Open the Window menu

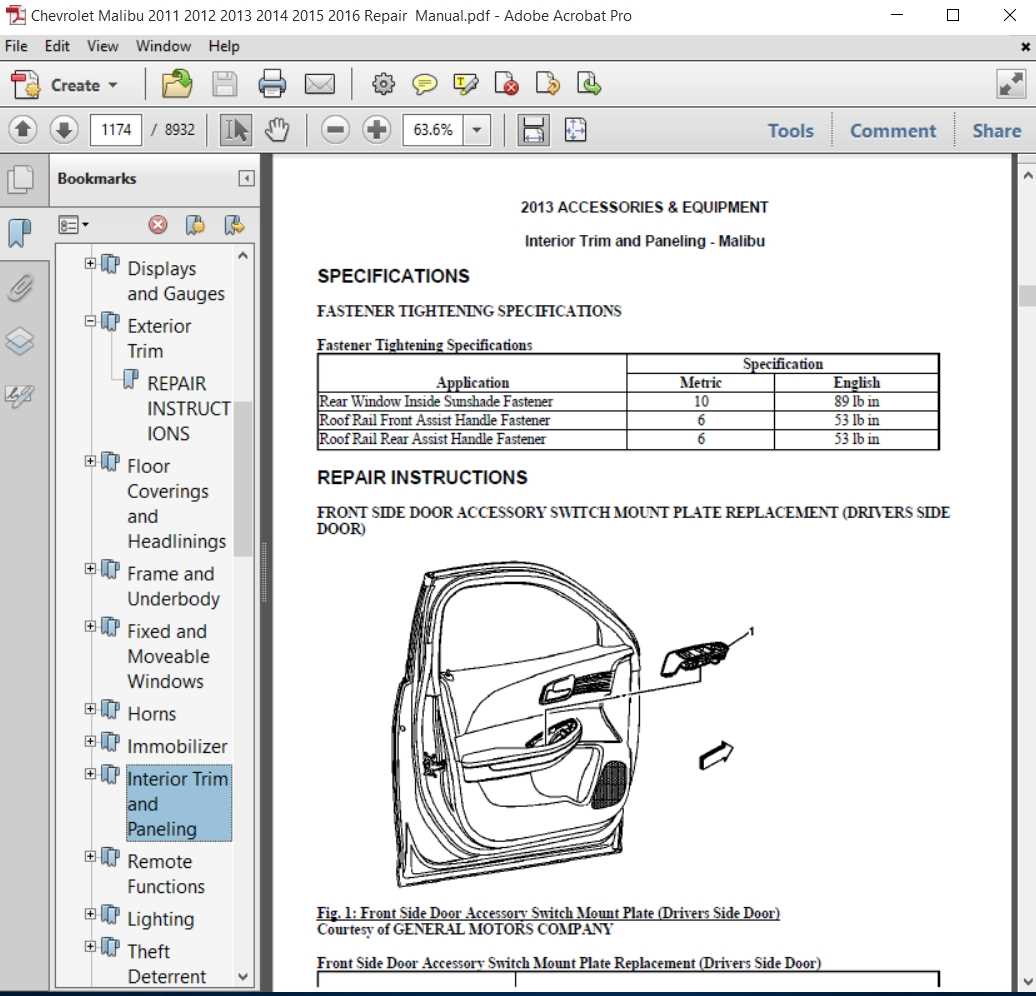163,46
